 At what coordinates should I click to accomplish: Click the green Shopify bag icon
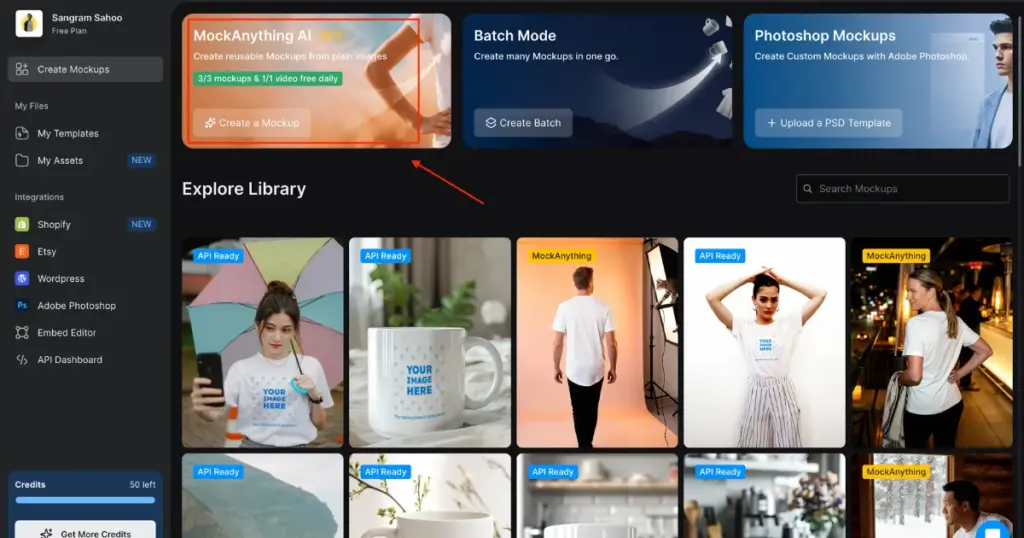[22, 225]
